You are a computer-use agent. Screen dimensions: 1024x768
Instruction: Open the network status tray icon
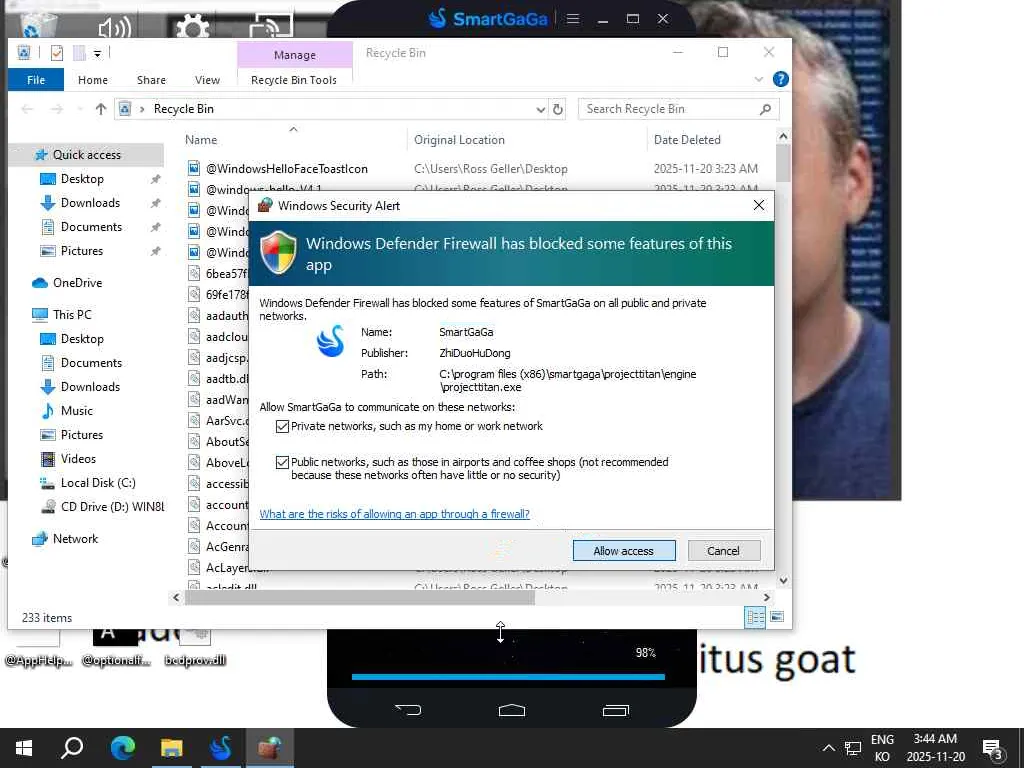(853, 748)
